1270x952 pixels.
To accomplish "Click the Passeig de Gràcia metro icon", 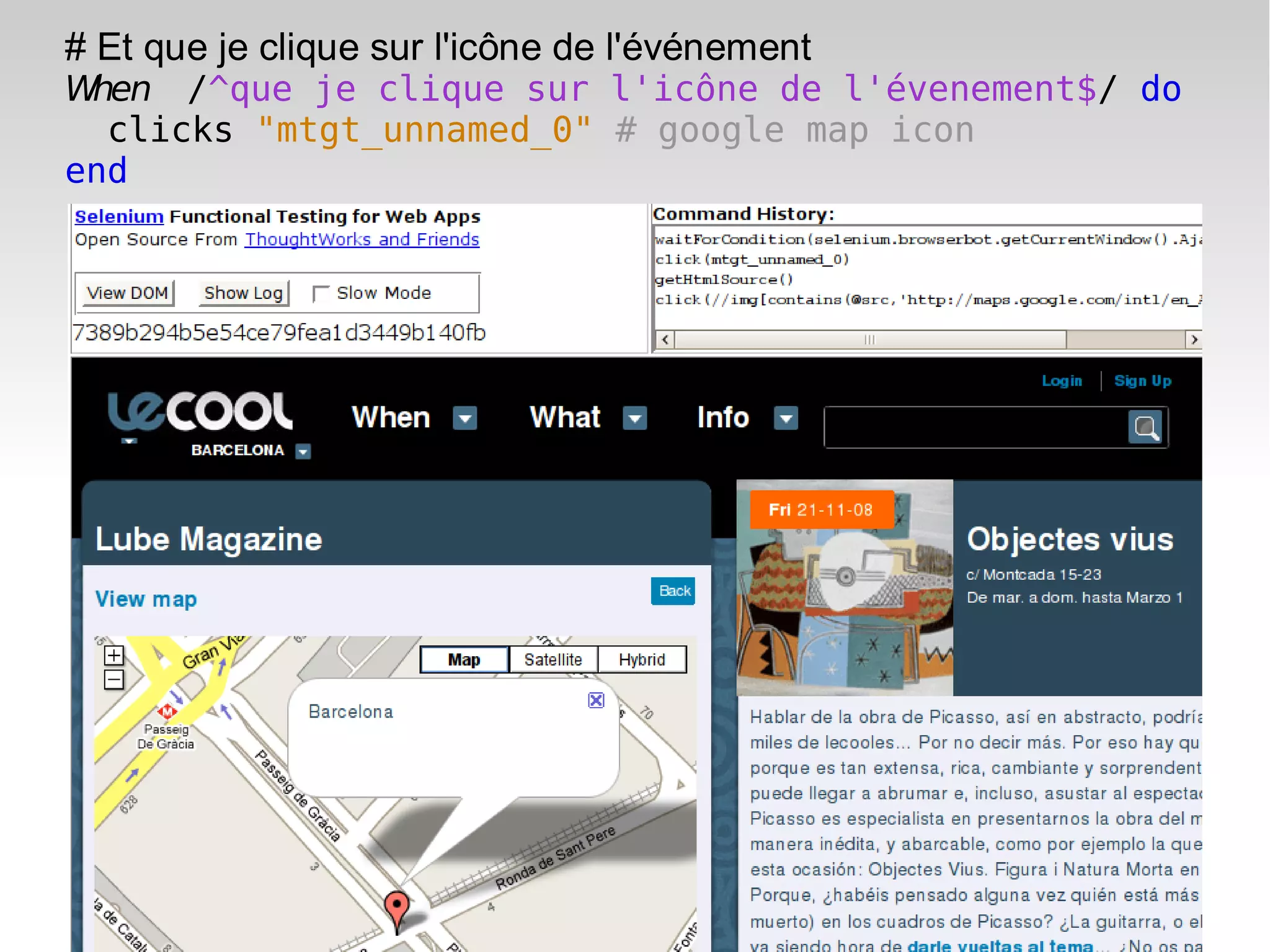I will [x=167, y=711].
